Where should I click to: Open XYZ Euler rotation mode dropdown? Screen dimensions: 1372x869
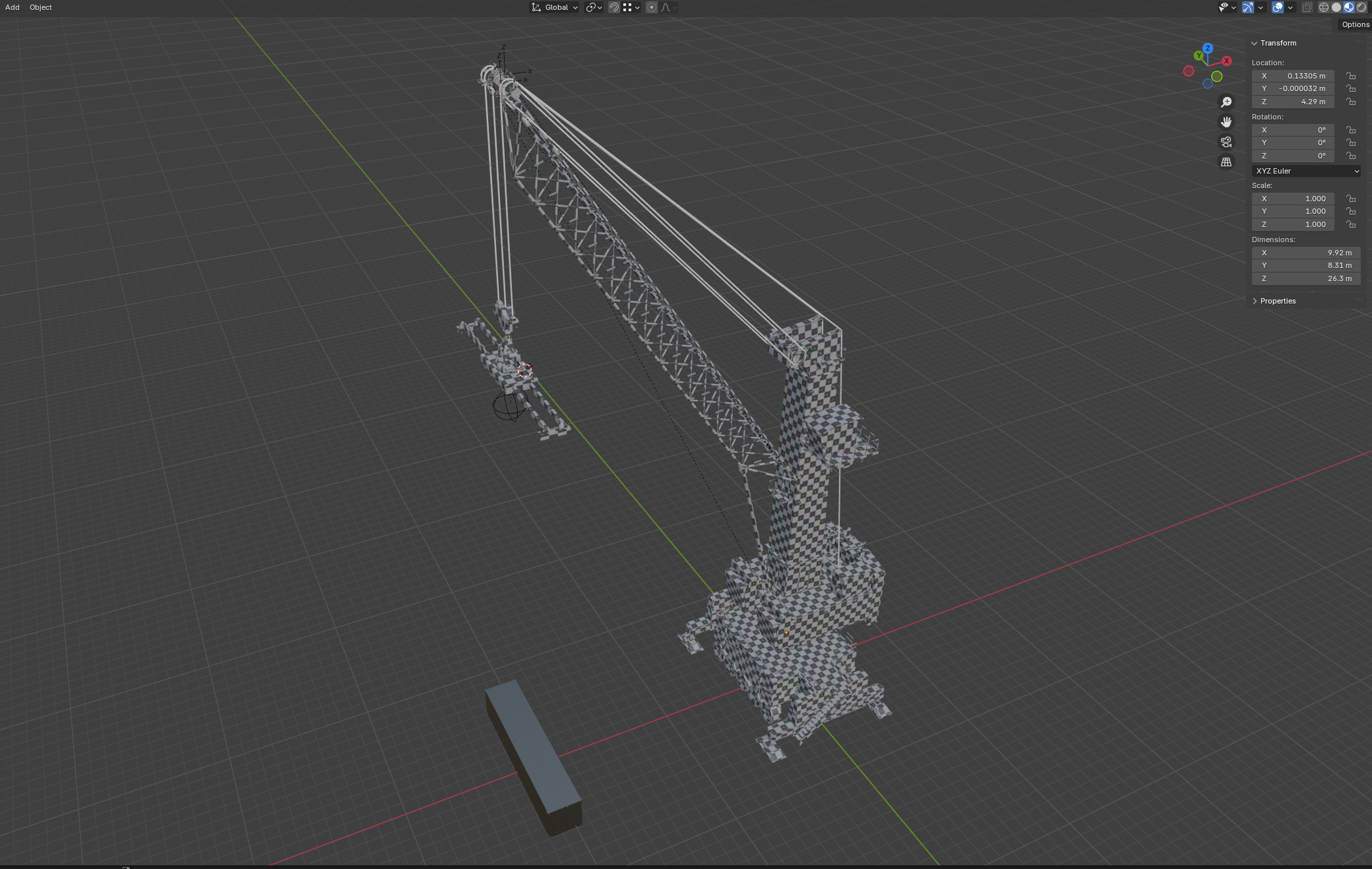pos(1306,171)
